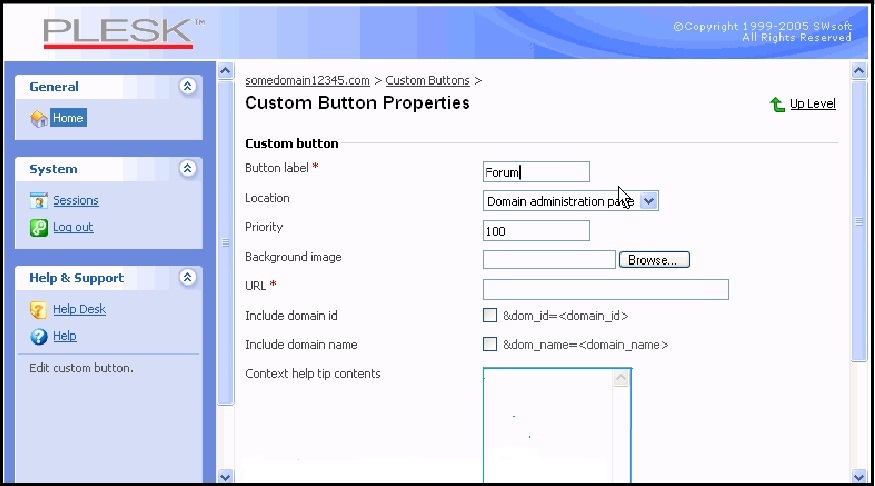Screen dimensions: 875x486
Task: Click the &dom_name=<domain_name> text
Action: tap(585, 345)
